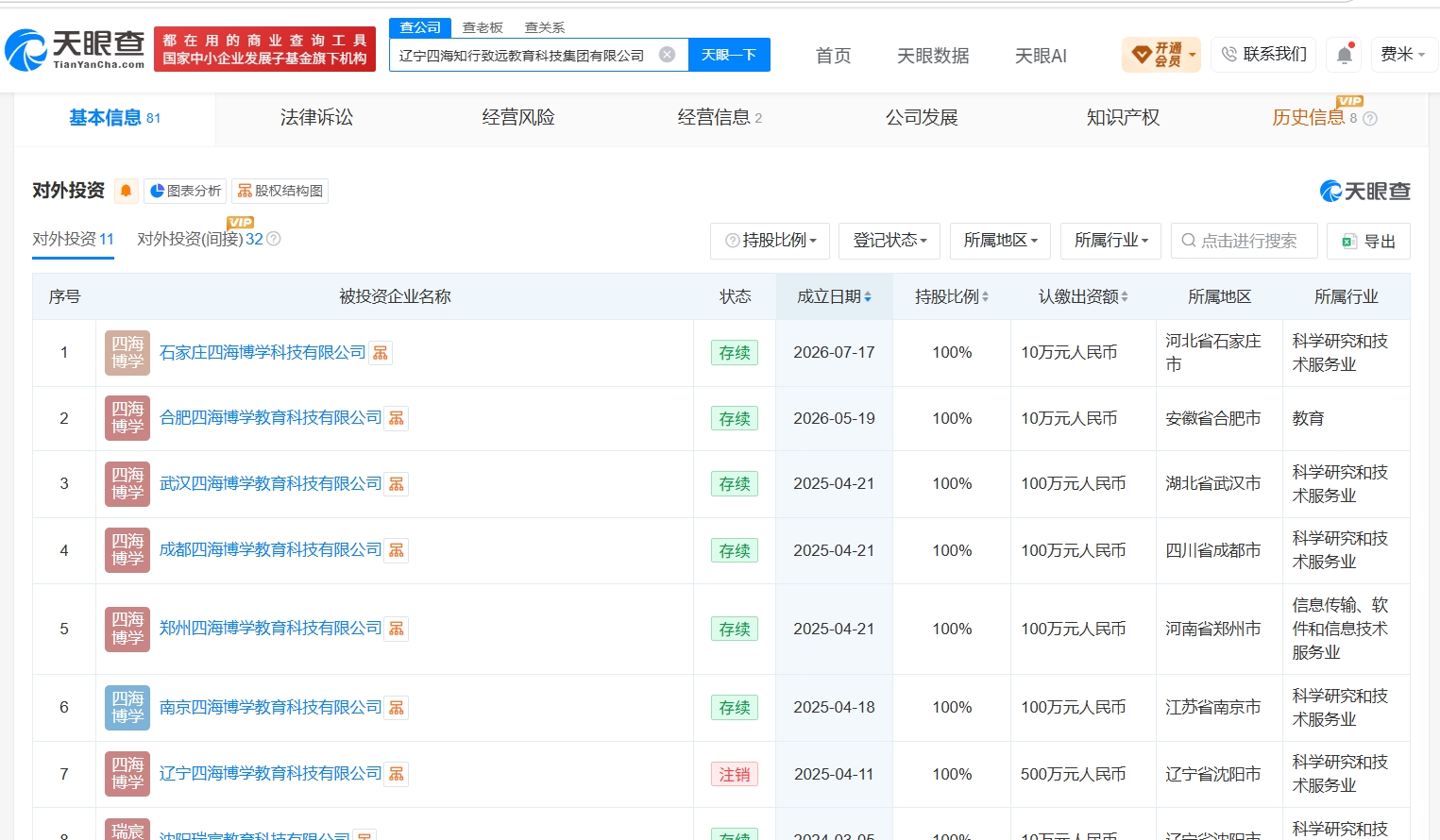Clear the company search box
This screenshot has width=1440, height=840.
(667, 55)
